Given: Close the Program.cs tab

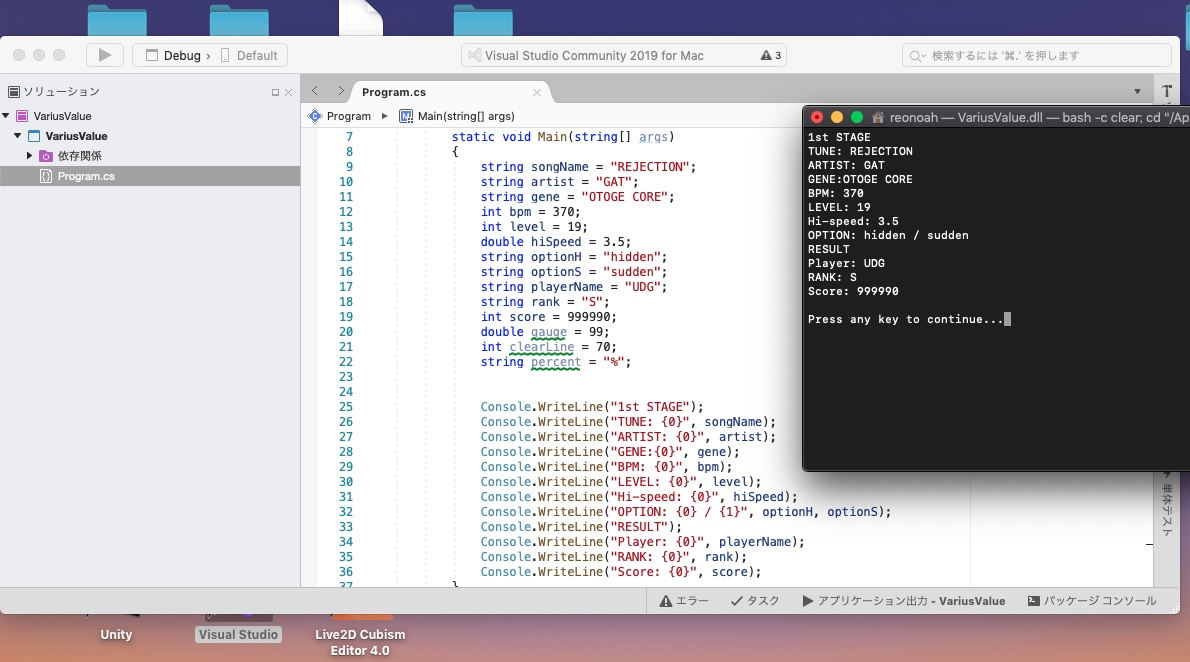Looking at the screenshot, I should (537, 92).
